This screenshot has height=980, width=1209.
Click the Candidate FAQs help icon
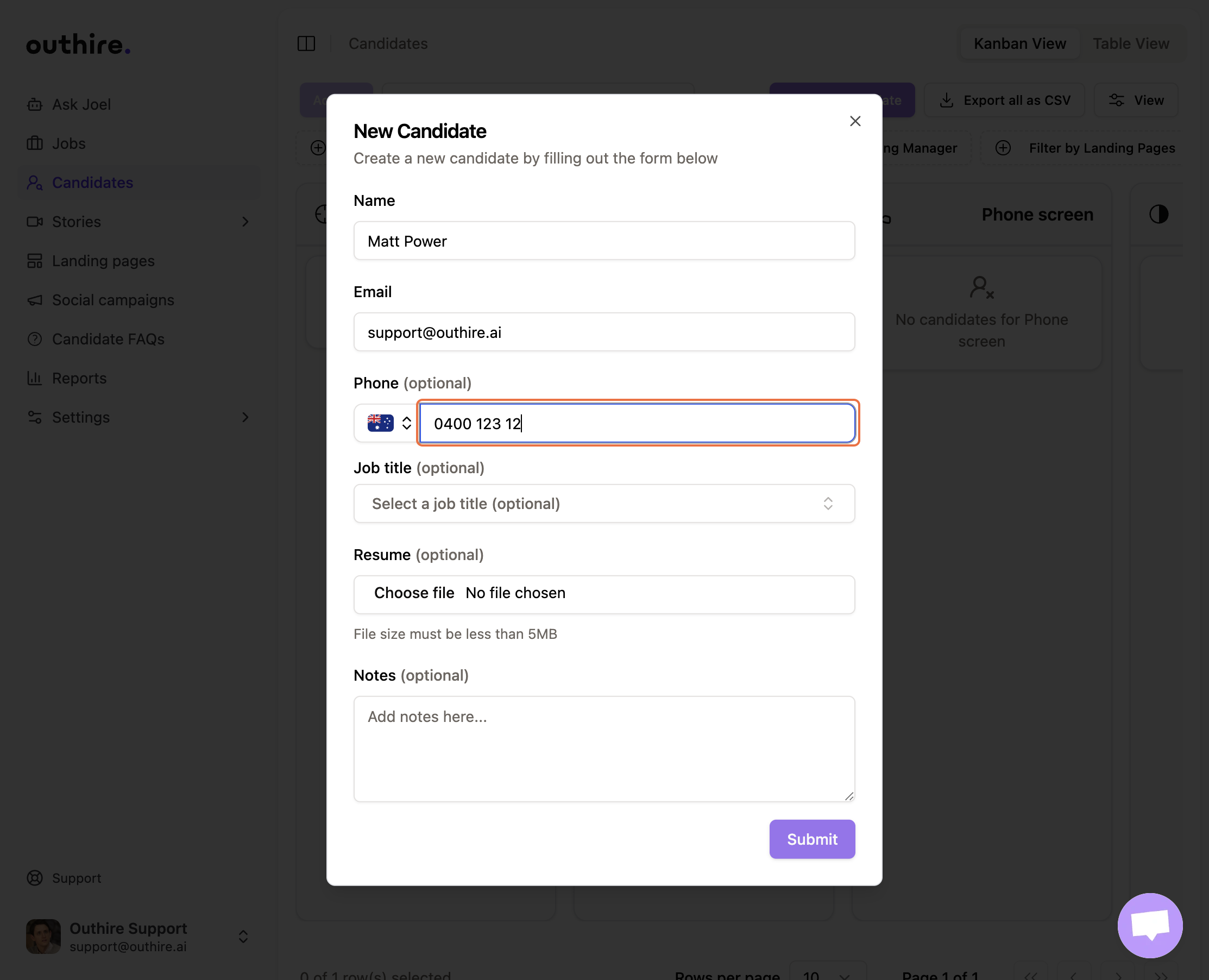point(34,340)
